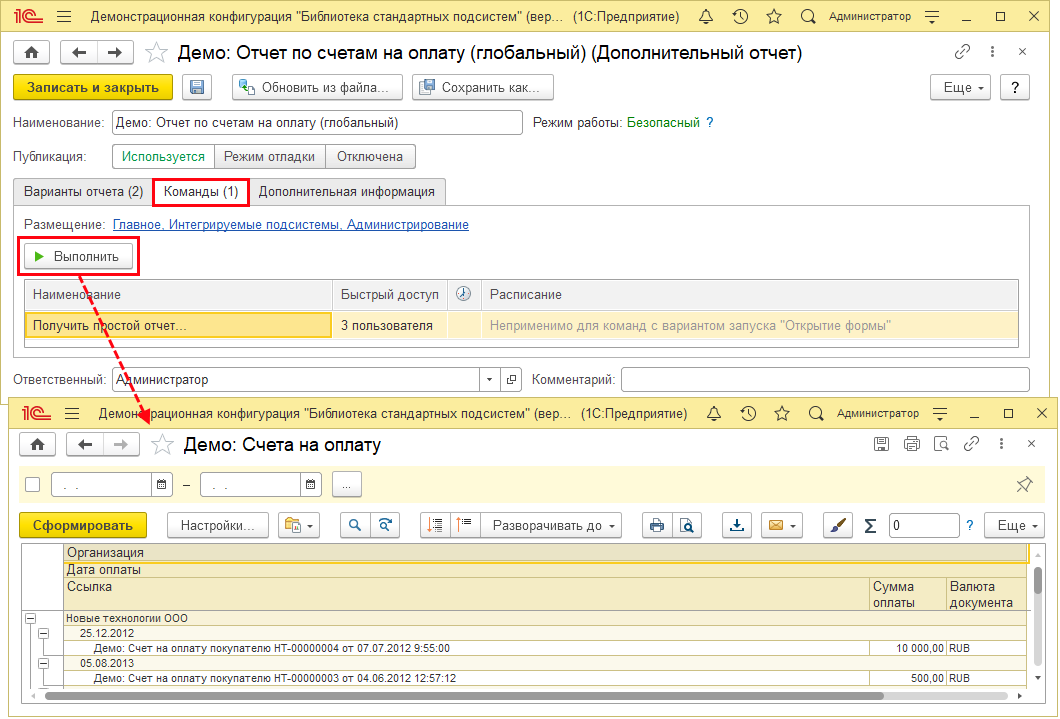The width and height of the screenshot is (1060, 719).
Task: Open Ответственный field dropdown arrow
Action: pos(489,380)
